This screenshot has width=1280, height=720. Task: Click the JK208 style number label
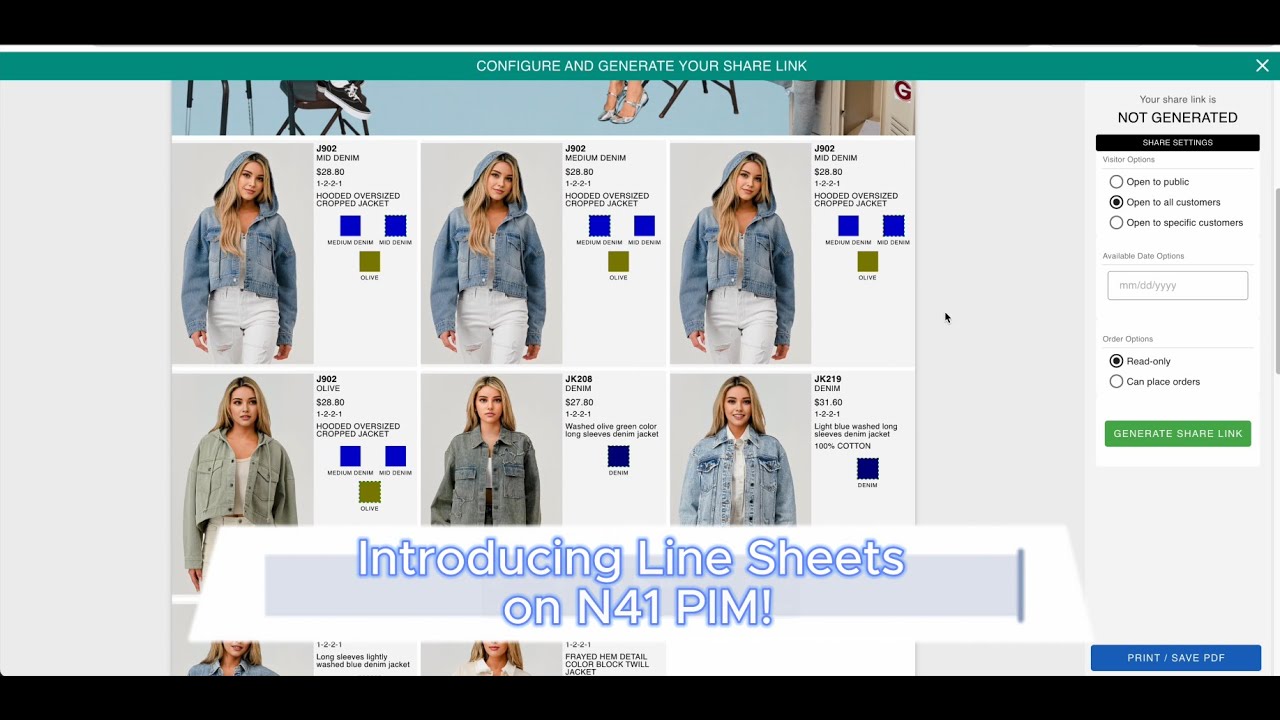[x=579, y=379]
